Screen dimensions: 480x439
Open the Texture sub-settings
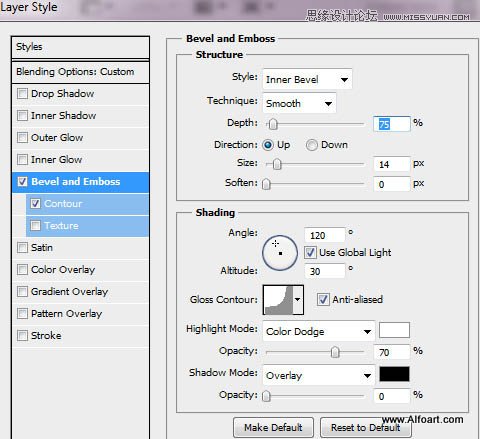[61, 226]
